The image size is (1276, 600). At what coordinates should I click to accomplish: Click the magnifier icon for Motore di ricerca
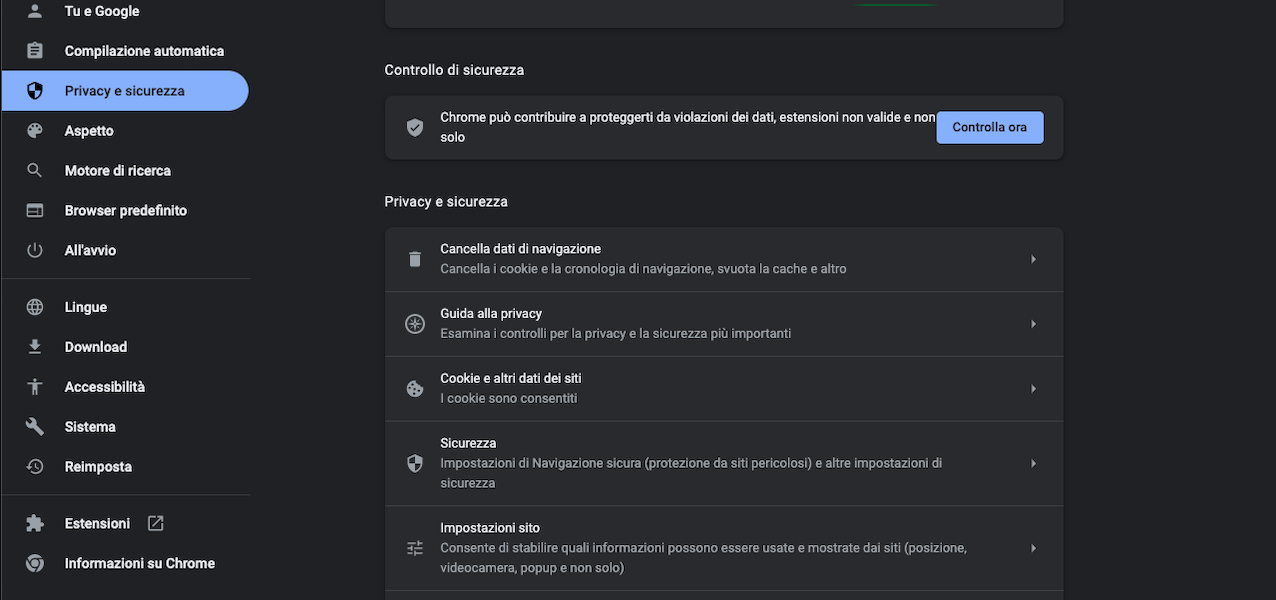tap(35, 171)
